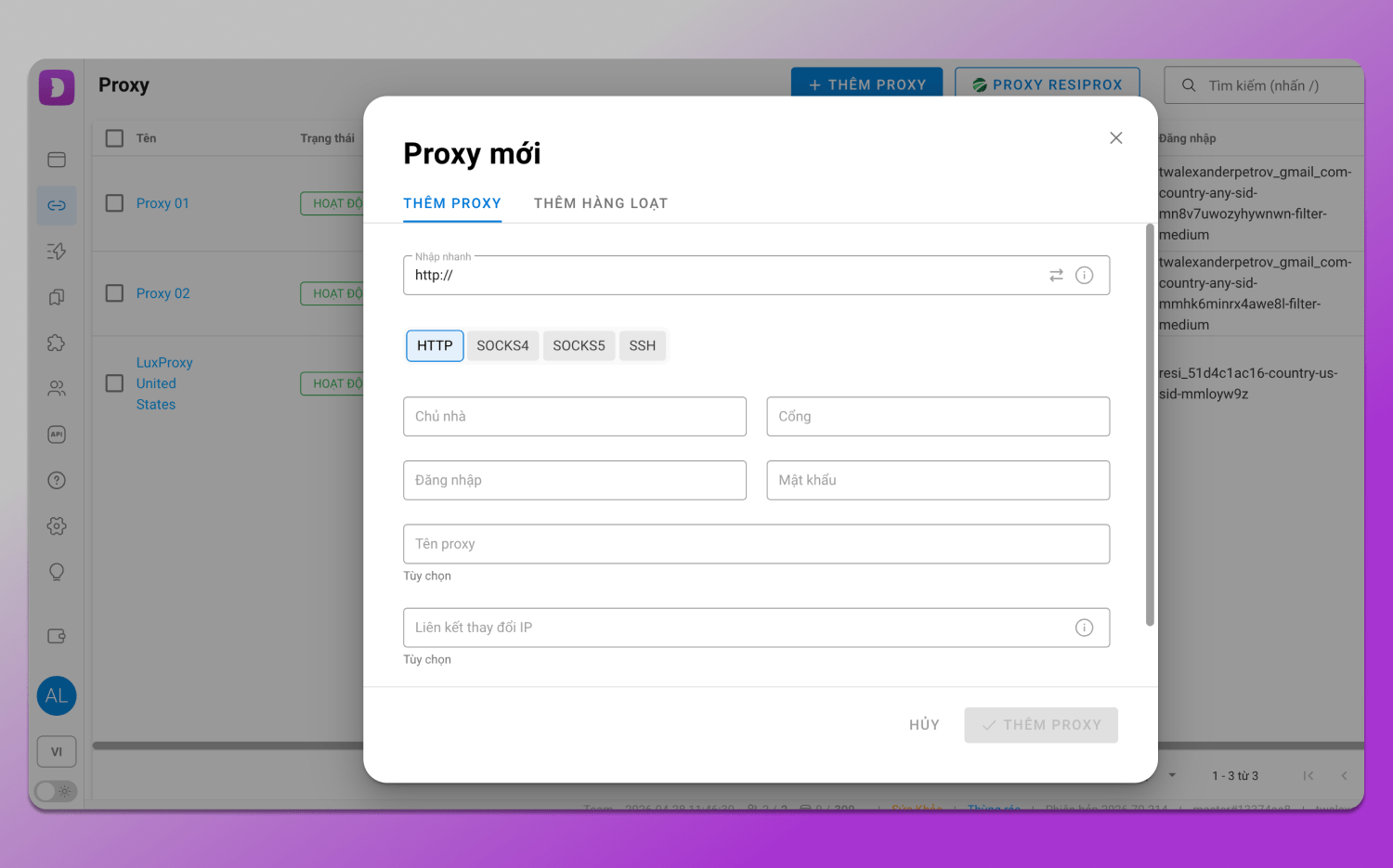
Task: Click info icon in Liên kết thay đổi IP field
Action: (1084, 628)
